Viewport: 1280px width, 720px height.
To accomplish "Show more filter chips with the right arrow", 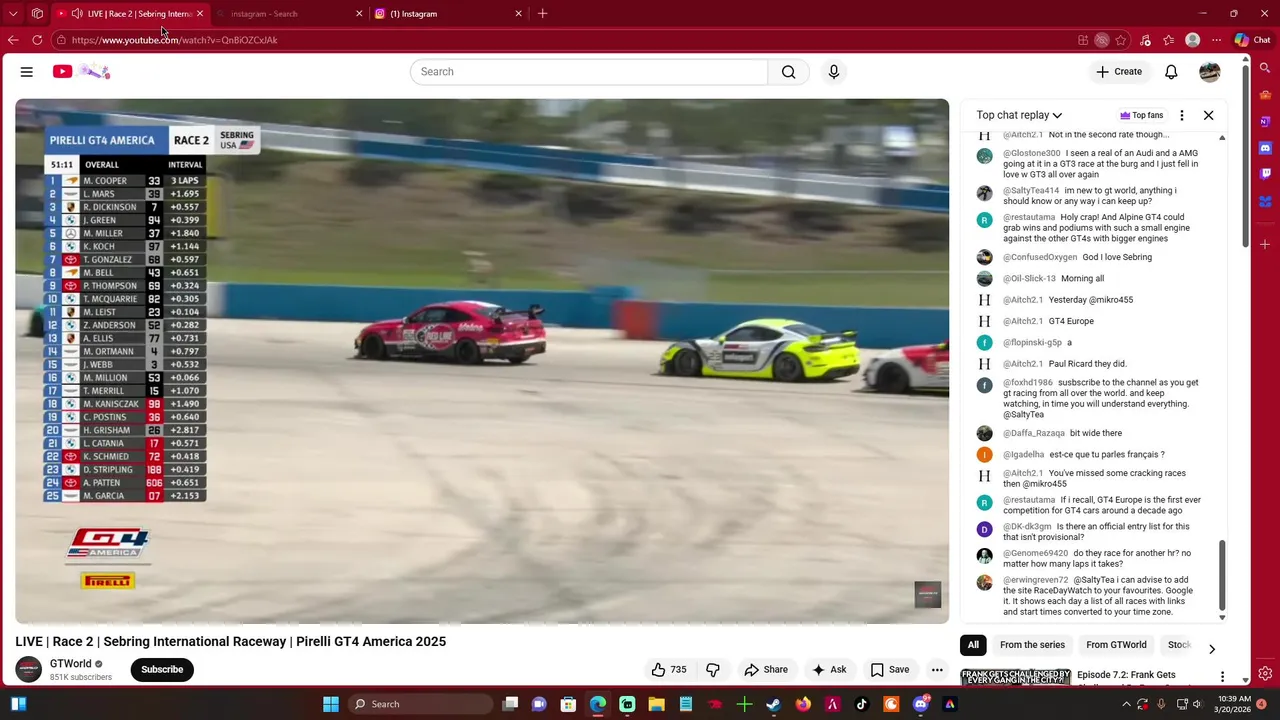I will pyautogui.click(x=1211, y=648).
